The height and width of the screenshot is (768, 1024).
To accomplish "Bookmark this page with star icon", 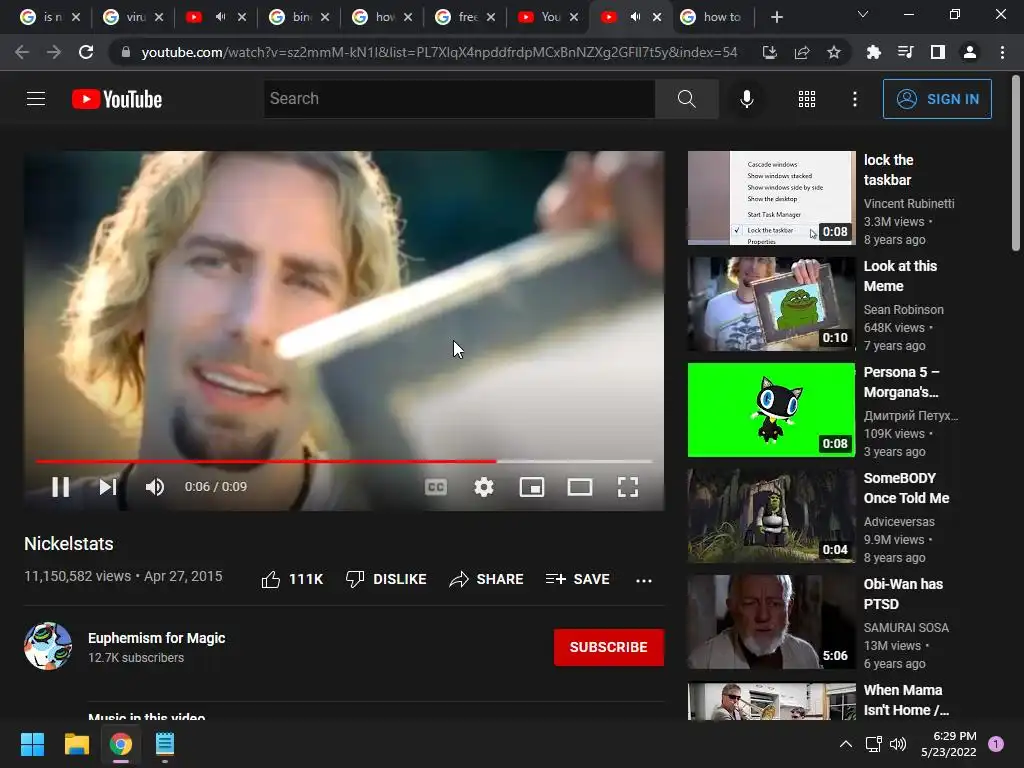I will pyautogui.click(x=834, y=52).
